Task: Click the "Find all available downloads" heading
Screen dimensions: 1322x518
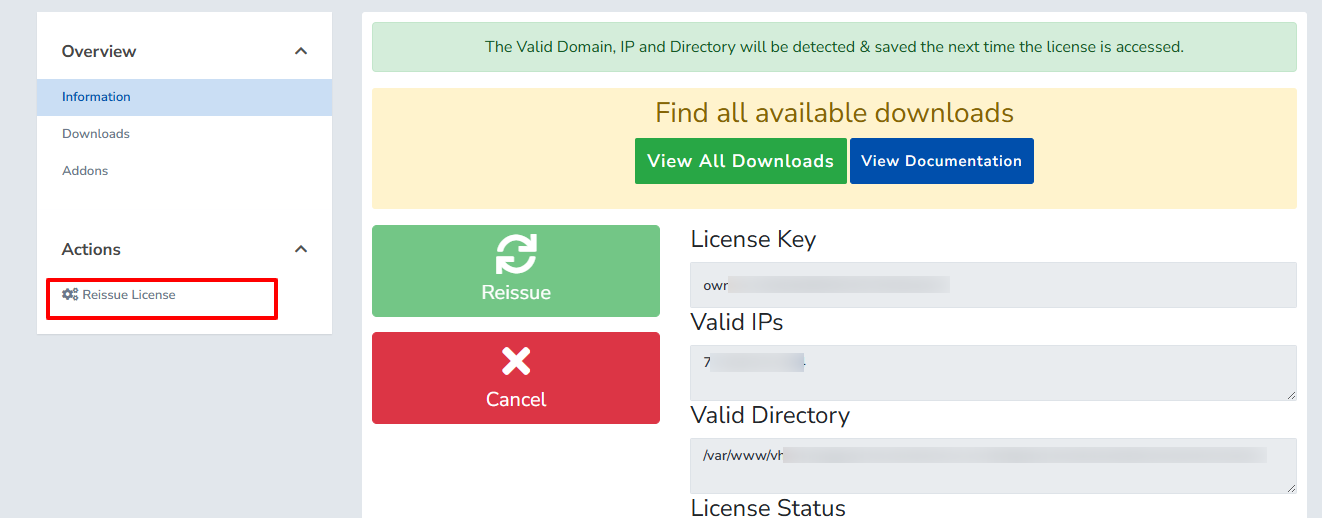Action: click(834, 113)
